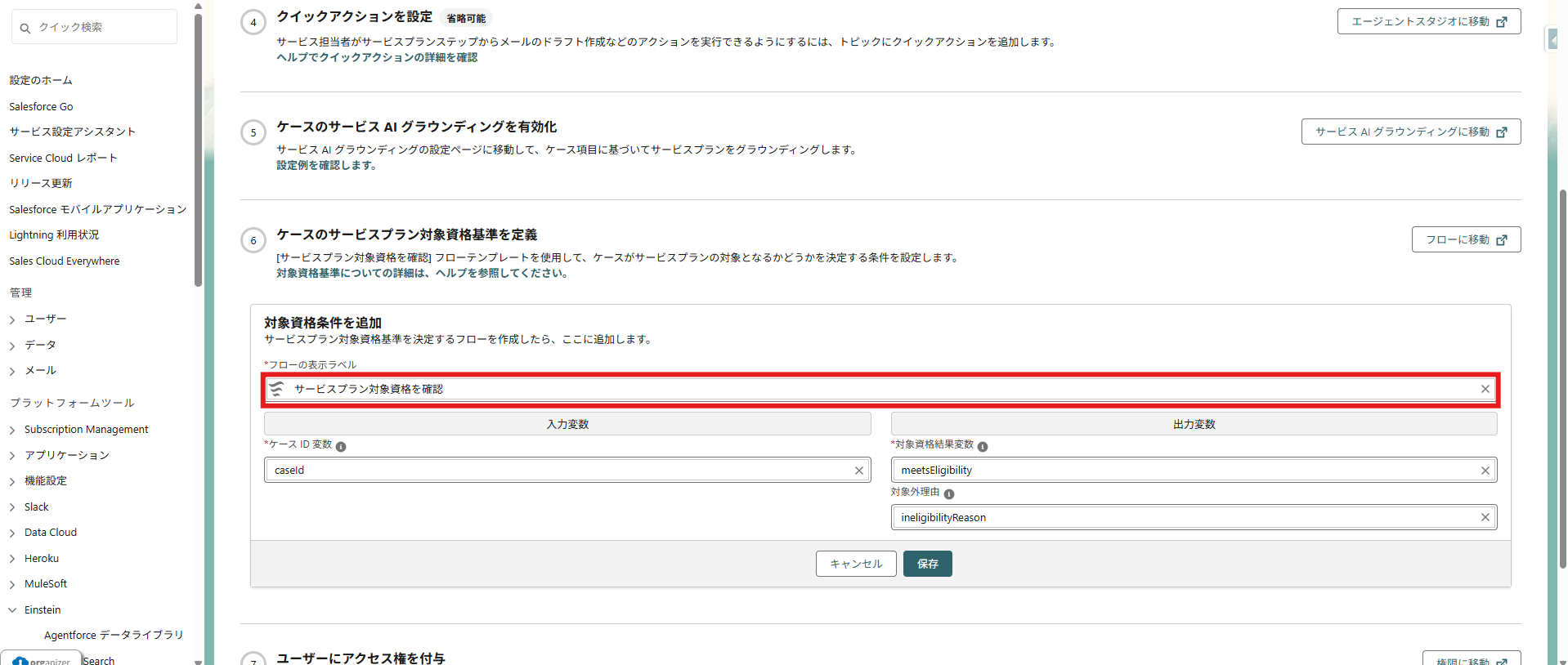Expand the ユーザー tree section
Image resolution: width=1568 pixels, height=665 pixels.
coord(12,319)
